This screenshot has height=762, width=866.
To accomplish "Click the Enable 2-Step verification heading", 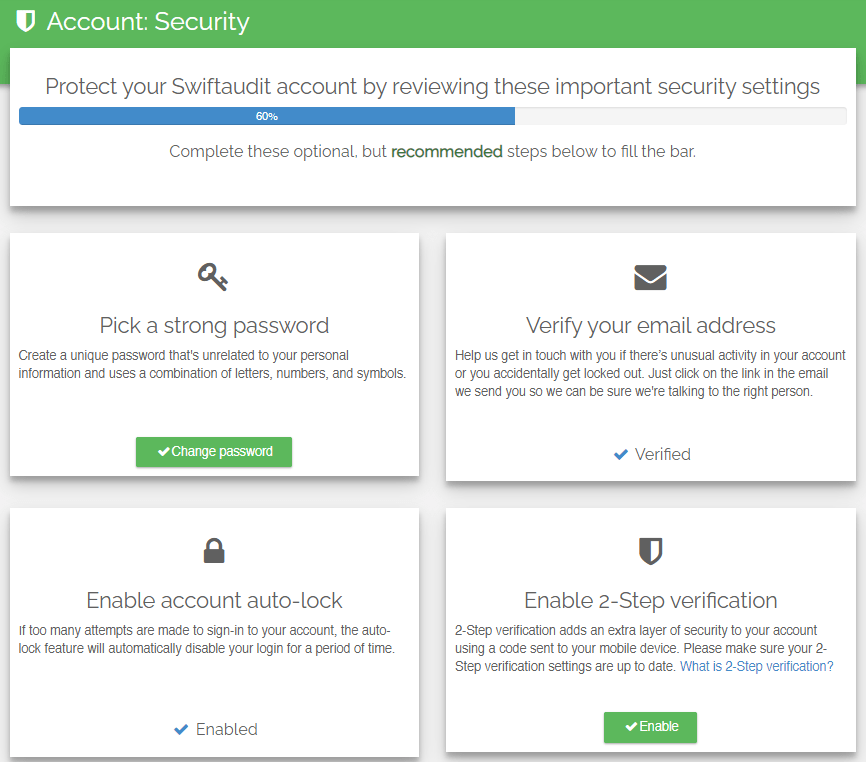I will pos(650,600).
